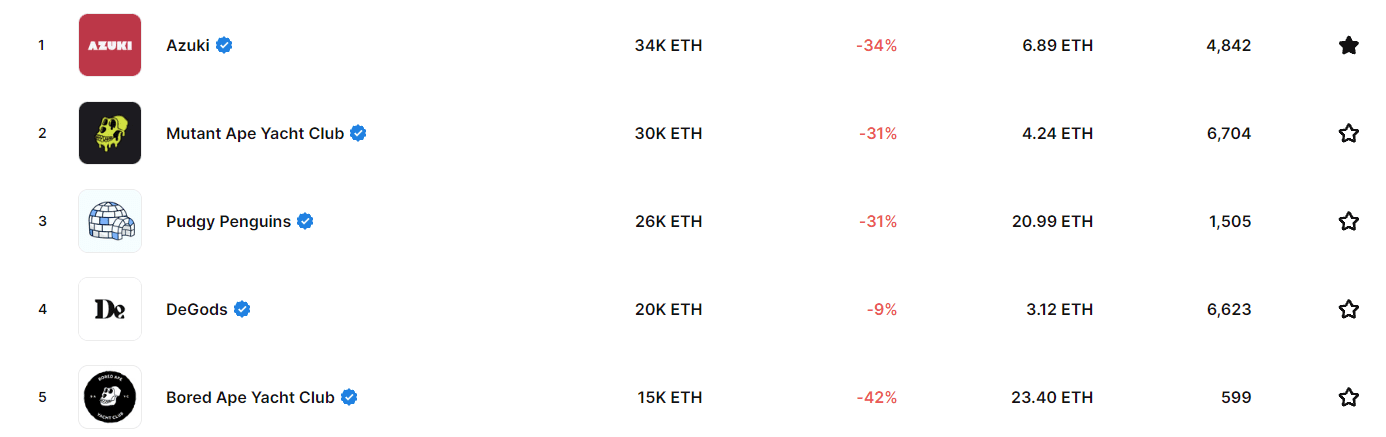Open the Bored Ape Yacht Club logo

[x=110, y=397]
